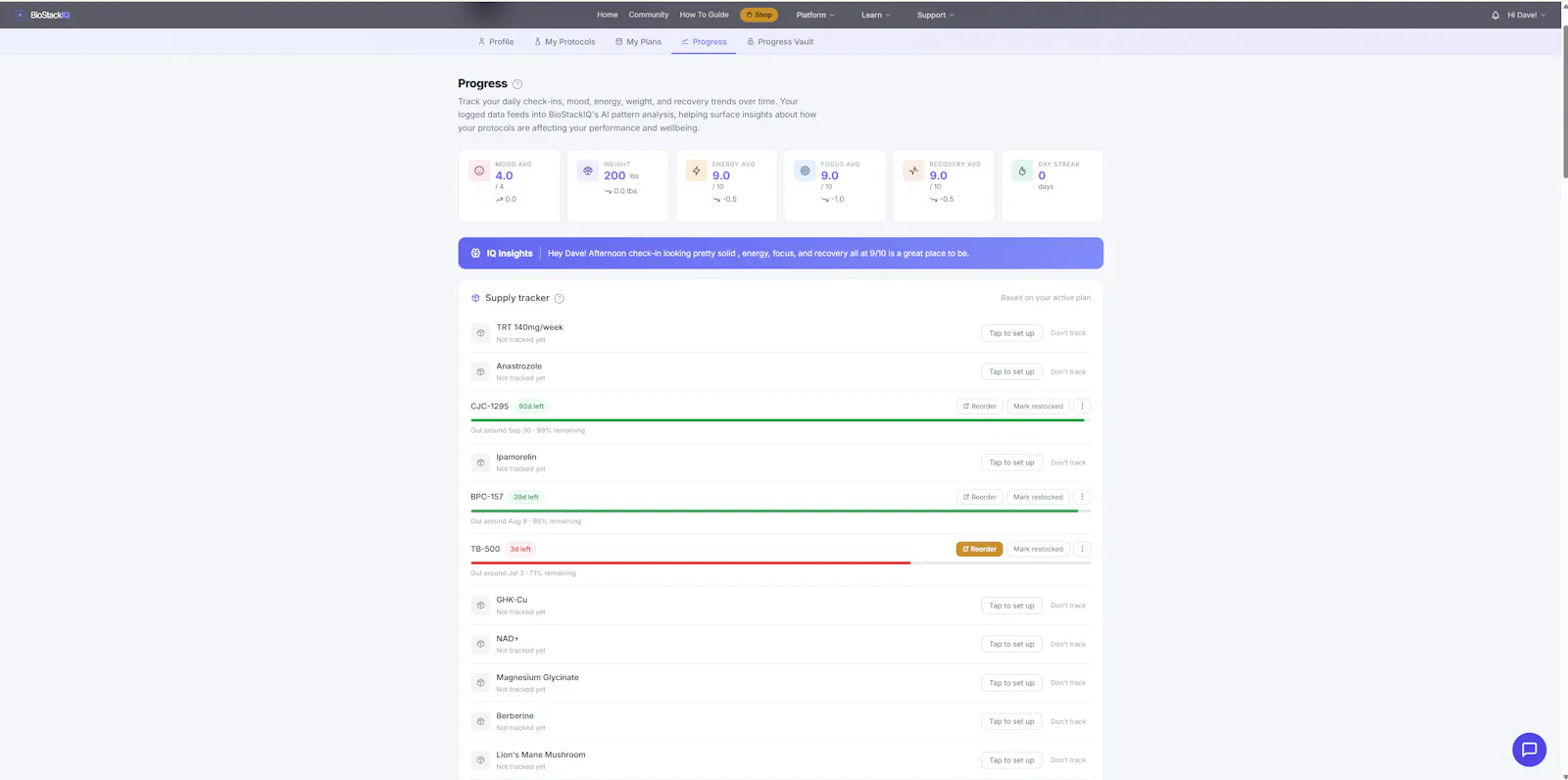Expand the Platform dropdown menu

pyautogui.click(x=815, y=15)
